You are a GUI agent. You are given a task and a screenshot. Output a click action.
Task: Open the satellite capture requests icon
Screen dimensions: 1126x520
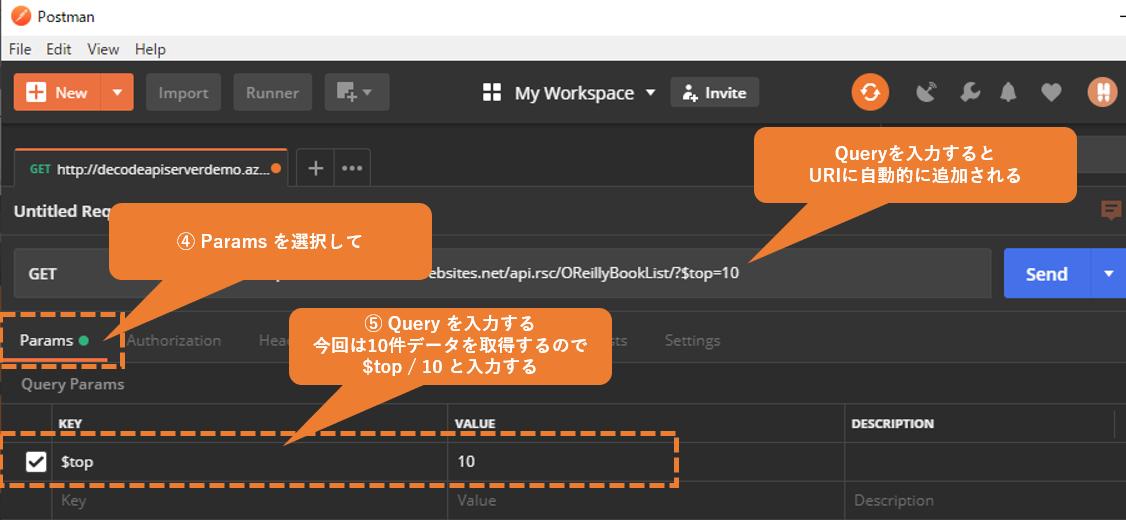tap(927, 93)
